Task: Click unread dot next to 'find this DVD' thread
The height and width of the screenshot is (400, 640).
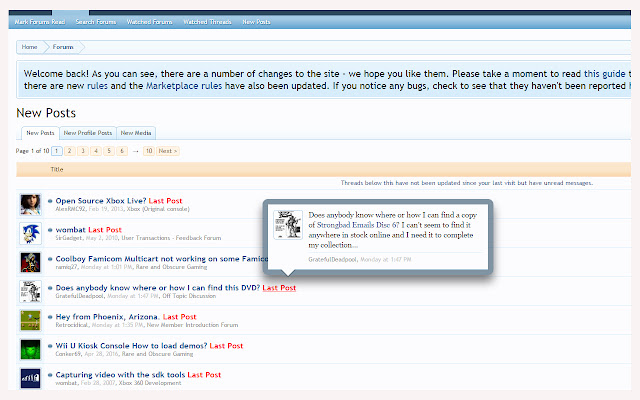Action: coord(50,288)
